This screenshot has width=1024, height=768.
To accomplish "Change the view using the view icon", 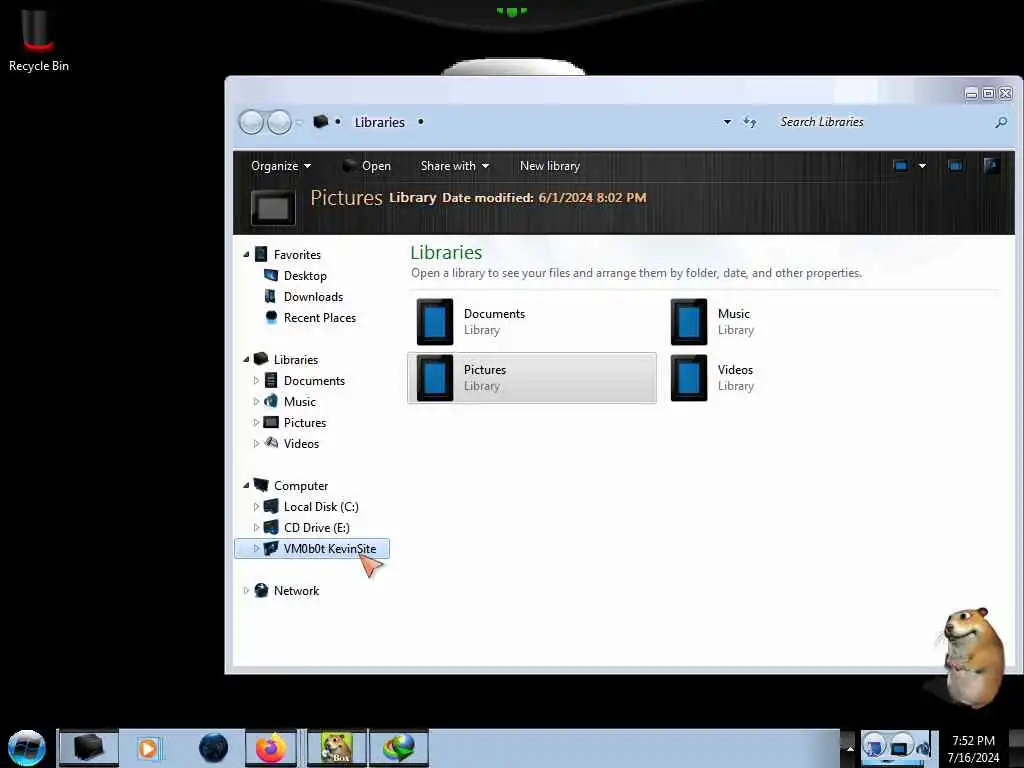I will [901, 166].
